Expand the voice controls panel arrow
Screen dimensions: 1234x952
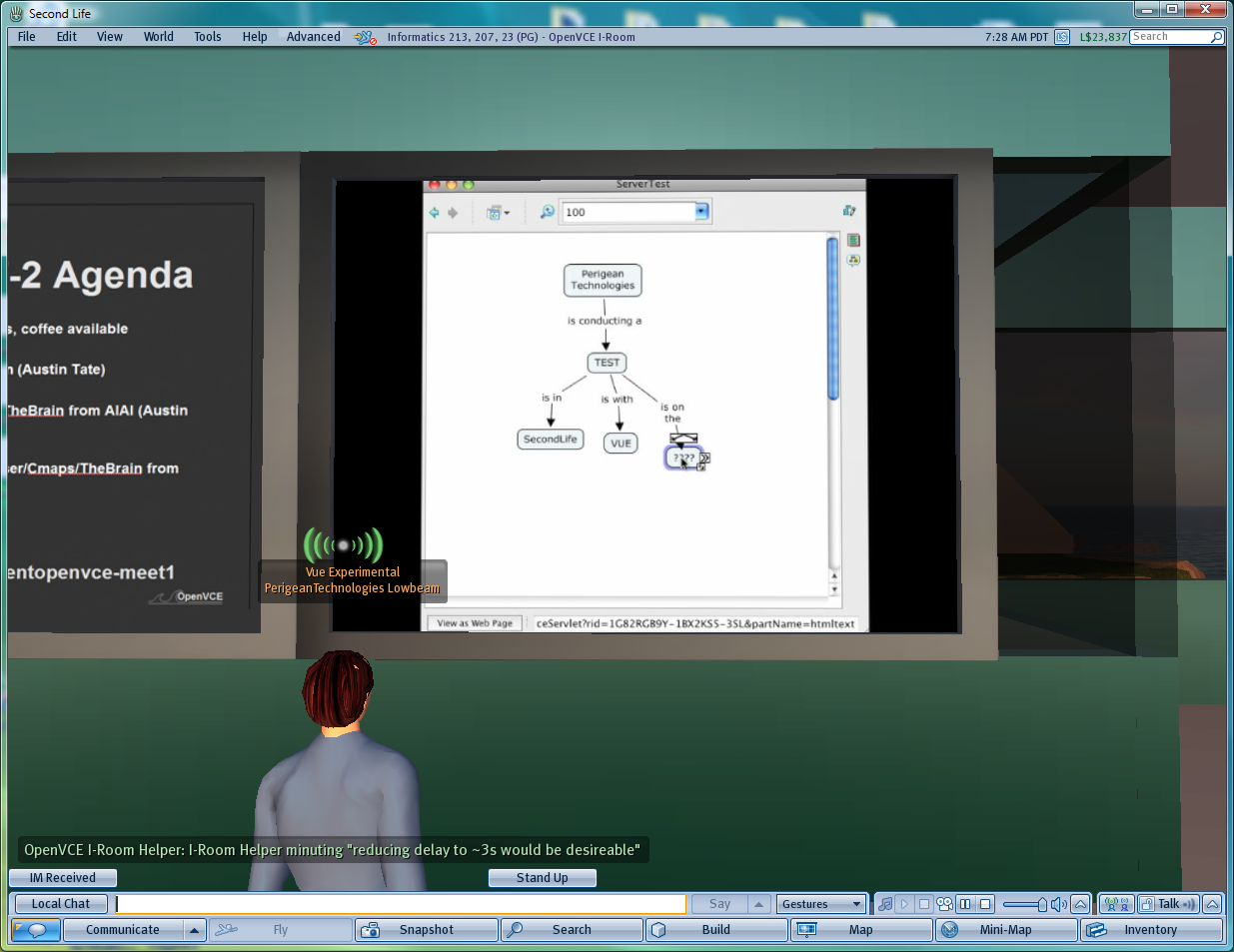tap(1212, 904)
